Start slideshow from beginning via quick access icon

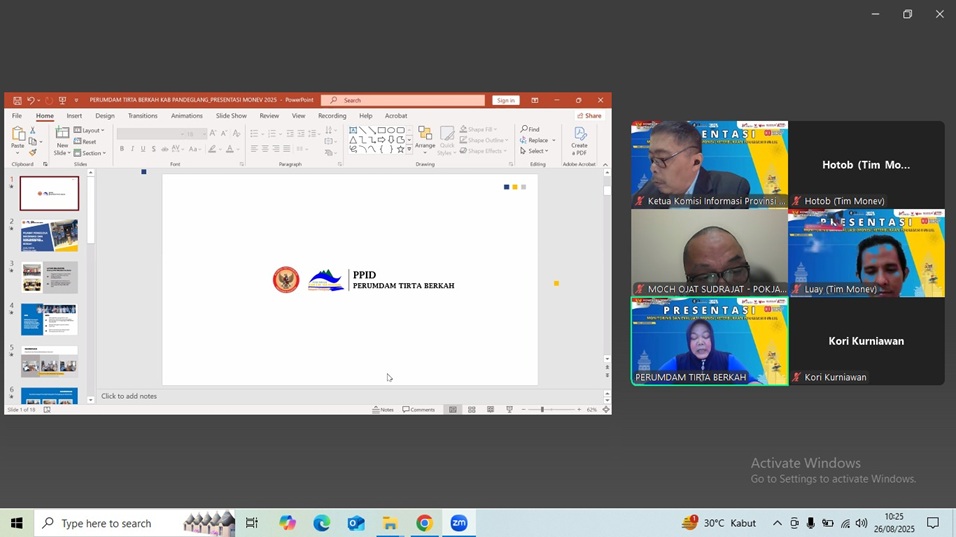click(x=62, y=100)
